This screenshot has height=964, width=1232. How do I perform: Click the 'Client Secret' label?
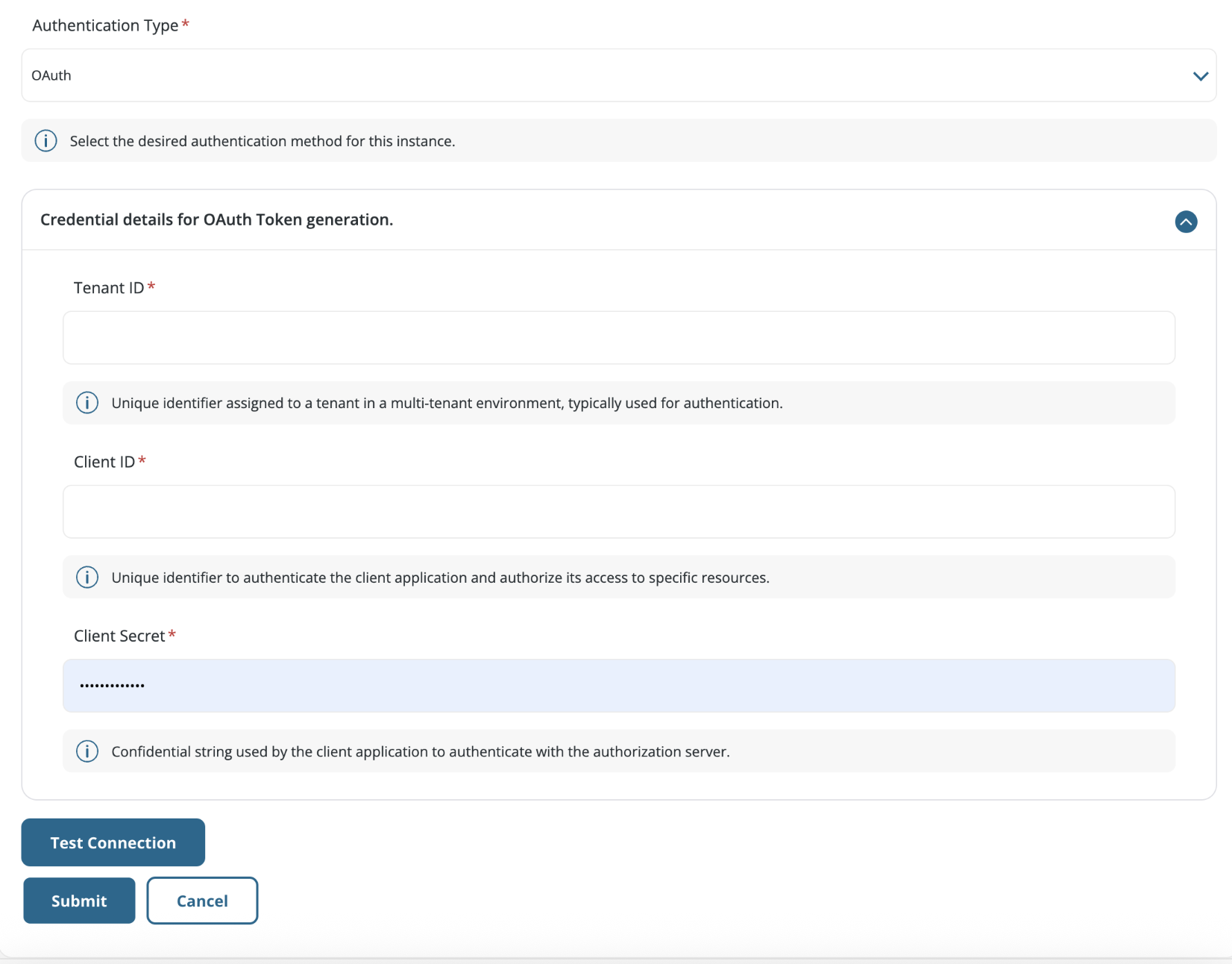pos(119,636)
